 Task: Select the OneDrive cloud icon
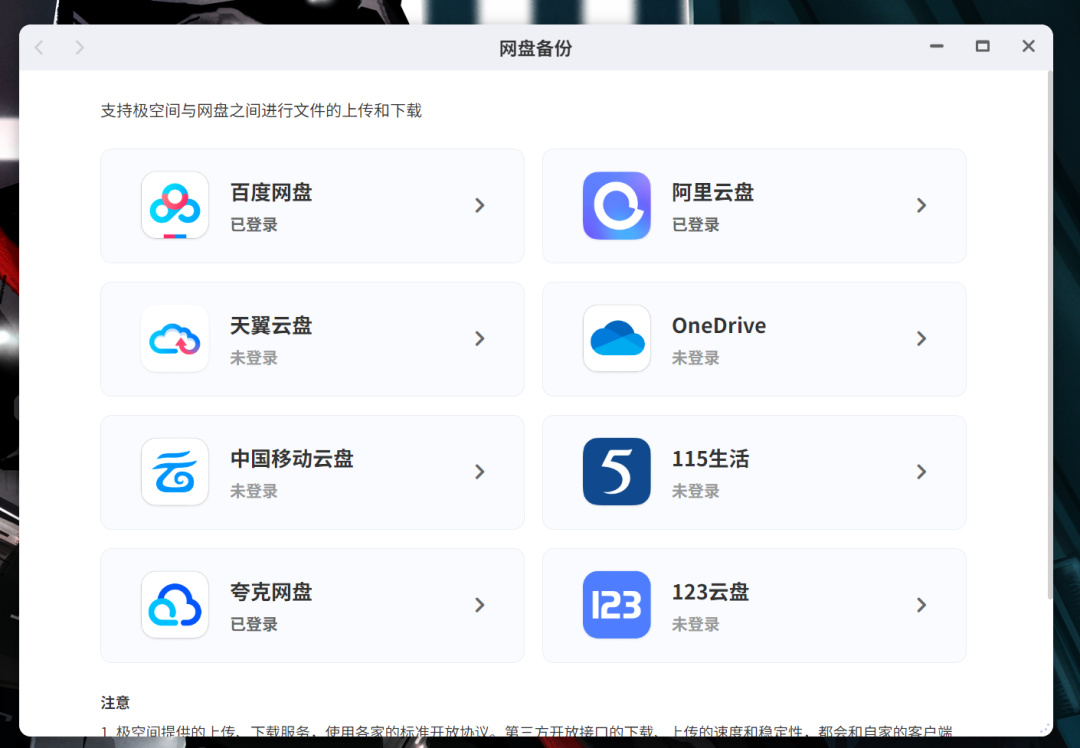coord(616,338)
